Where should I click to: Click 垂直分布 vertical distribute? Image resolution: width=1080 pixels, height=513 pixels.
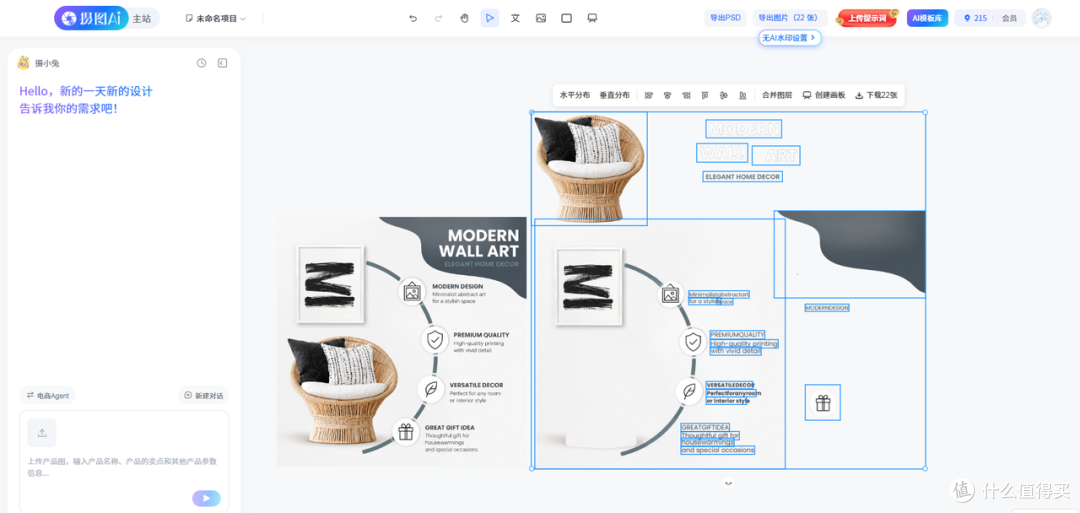coord(614,96)
